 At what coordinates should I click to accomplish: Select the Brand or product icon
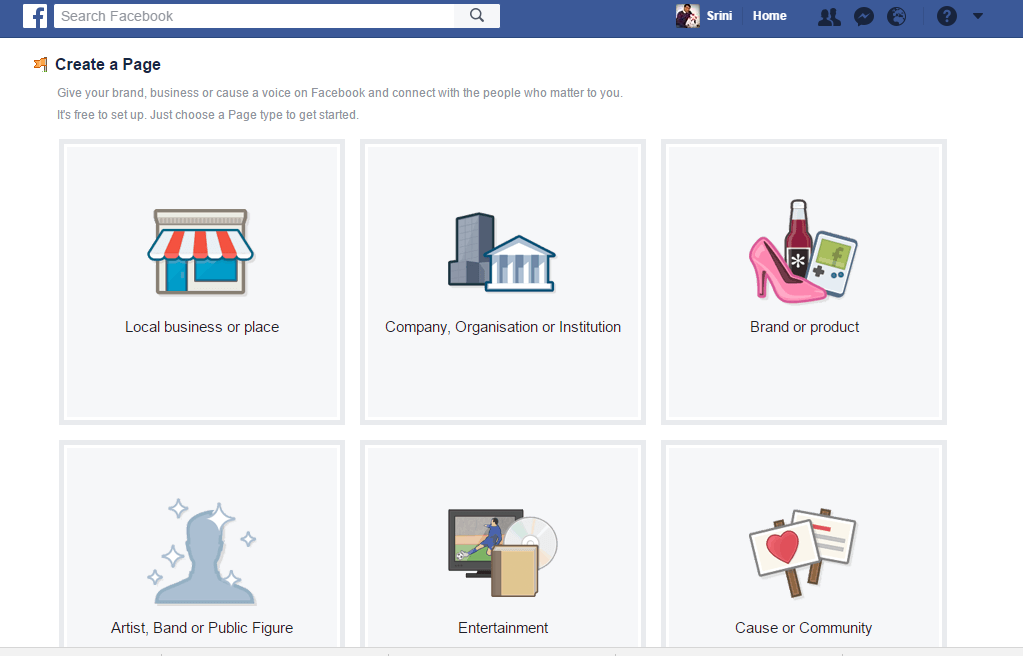pyautogui.click(x=803, y=251)
